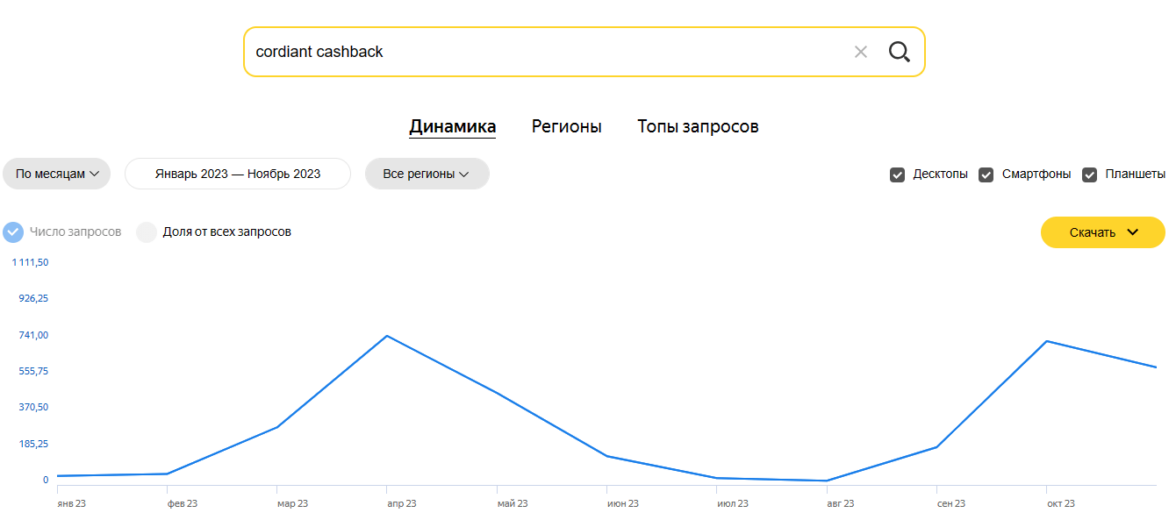Click the авг 23 low point on chart
The height and width of the screenshot is (520, 1176).
(x=827, y=481)
